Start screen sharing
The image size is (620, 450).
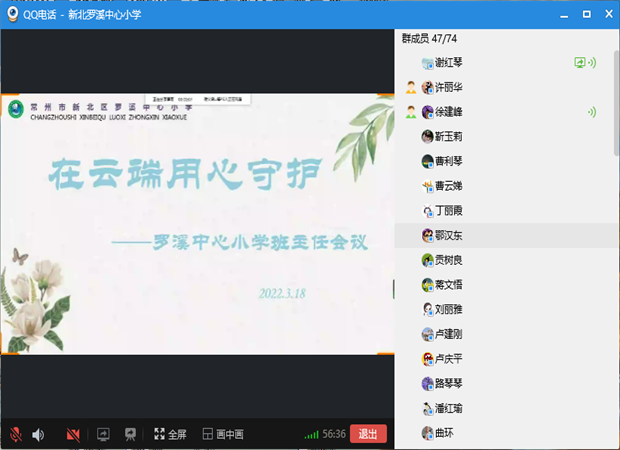pos(103,435)
